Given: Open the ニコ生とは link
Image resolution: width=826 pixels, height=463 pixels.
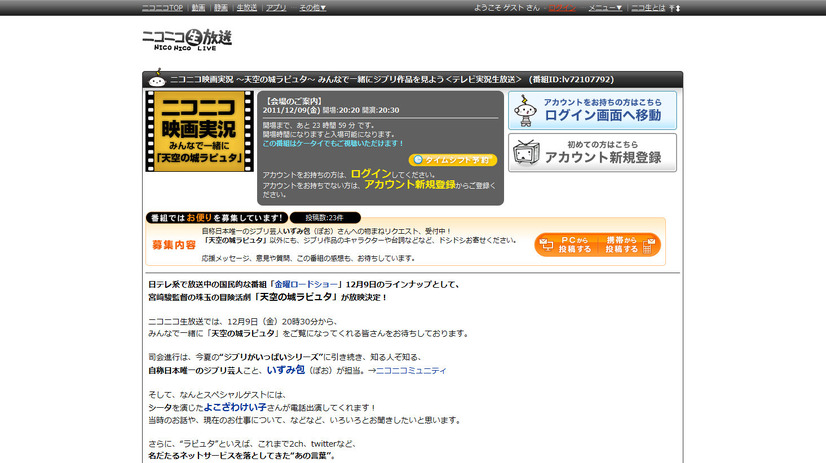Looking at the screenshot, I should (648, 8).
